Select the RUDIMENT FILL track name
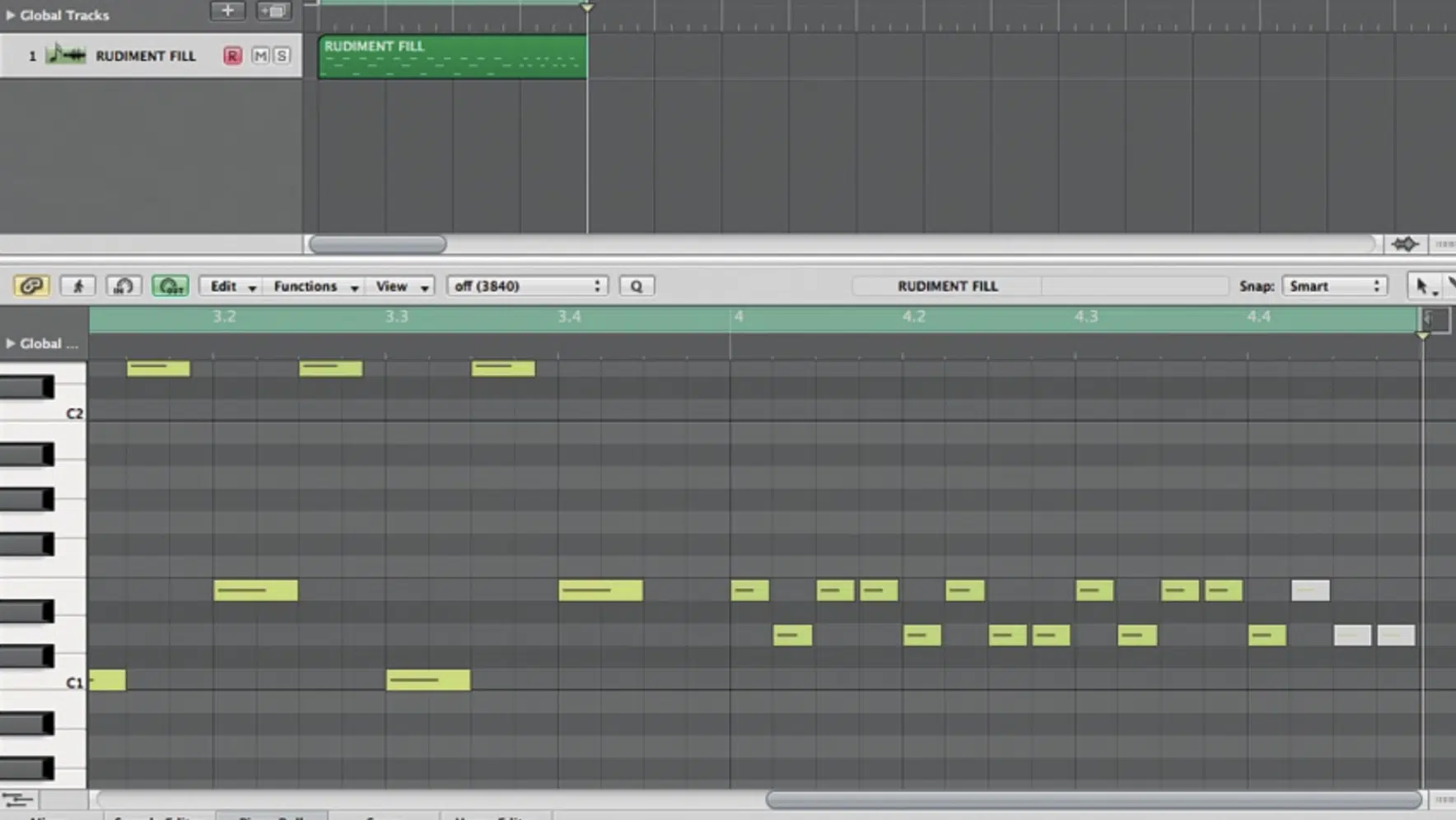The width and height of the screenshot is (1456, 820). tap(146, 56)
